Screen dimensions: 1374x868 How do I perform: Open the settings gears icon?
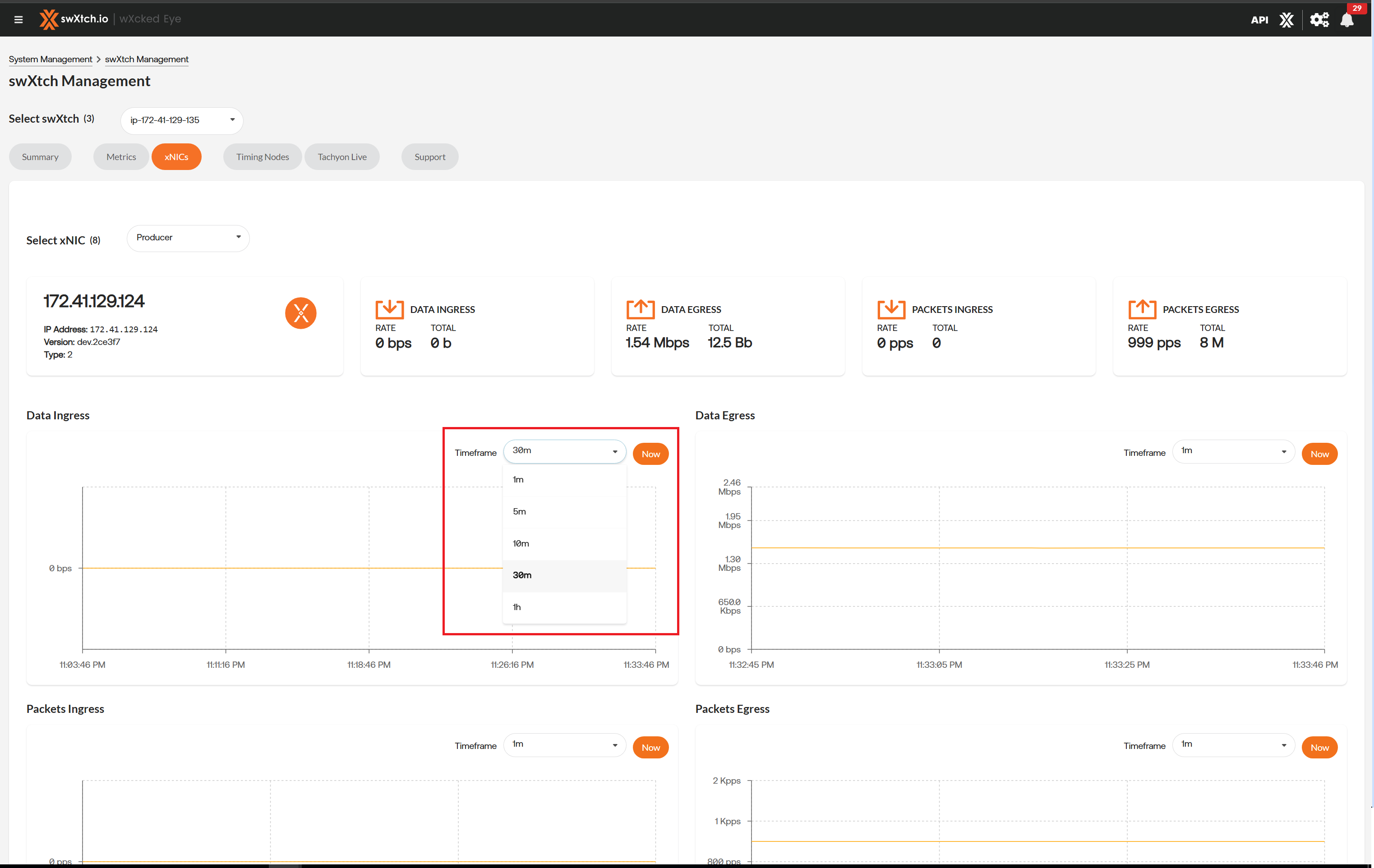click(1319, 20)
